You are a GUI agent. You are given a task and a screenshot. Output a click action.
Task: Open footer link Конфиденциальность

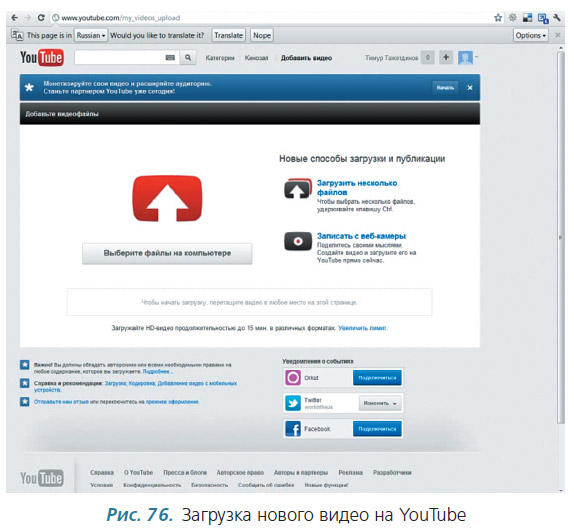pos(152,485)
